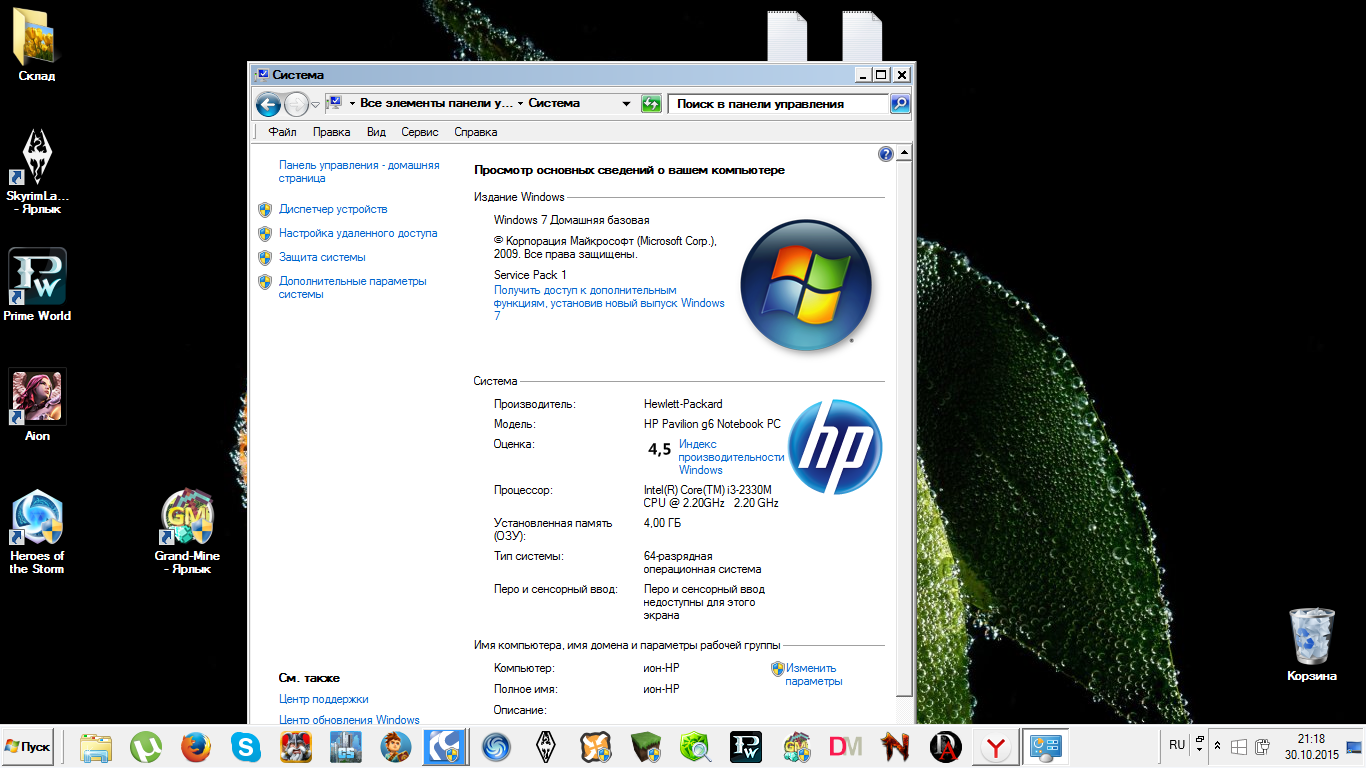Open Настройка удаленного доступа link
1366x768 pixels.
pos(358,234)
